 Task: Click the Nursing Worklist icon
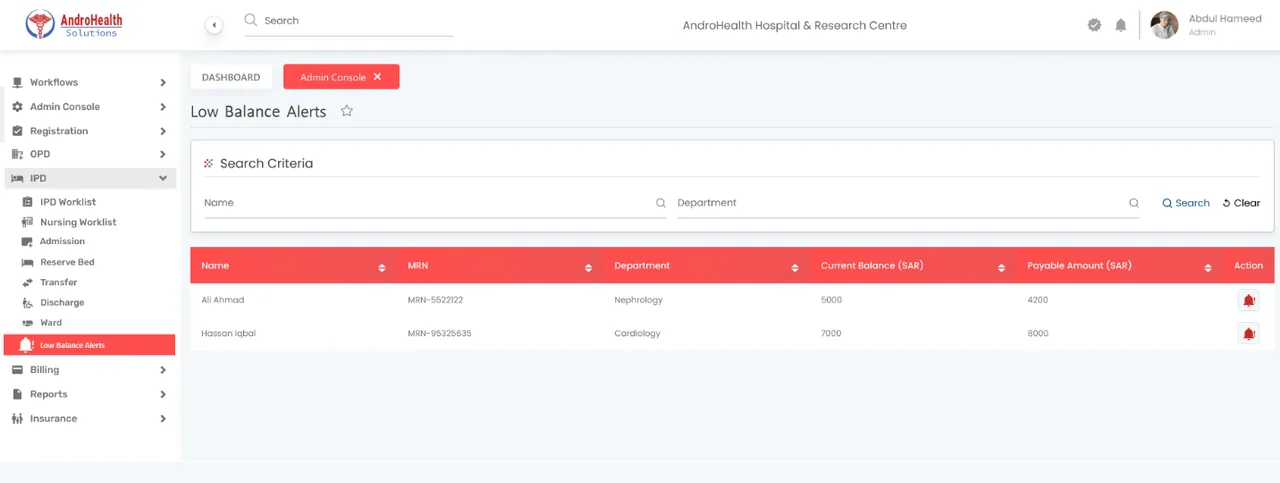click(x=28, y=222)
